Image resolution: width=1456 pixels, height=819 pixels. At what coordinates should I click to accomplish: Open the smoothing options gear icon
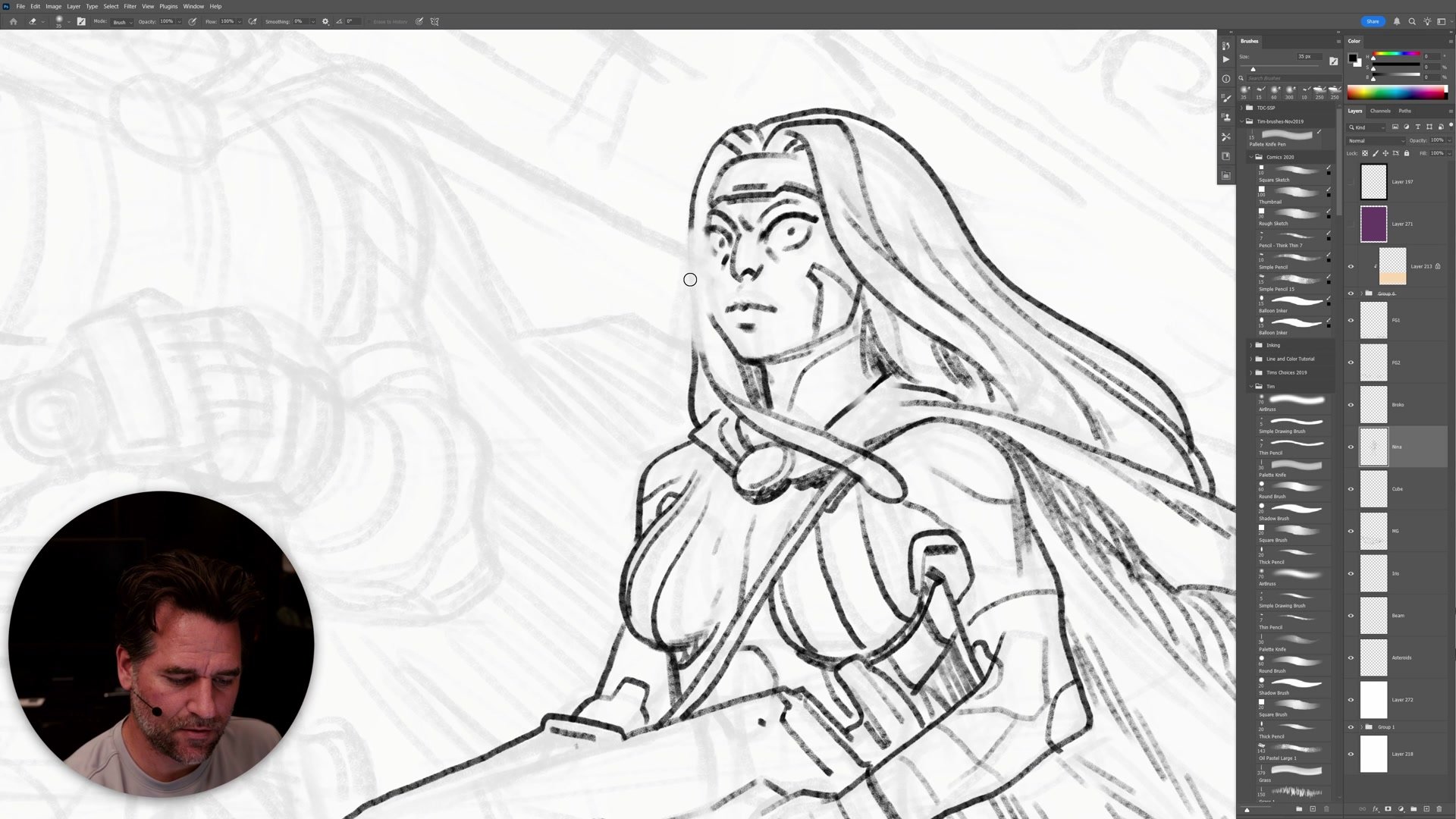325,21
